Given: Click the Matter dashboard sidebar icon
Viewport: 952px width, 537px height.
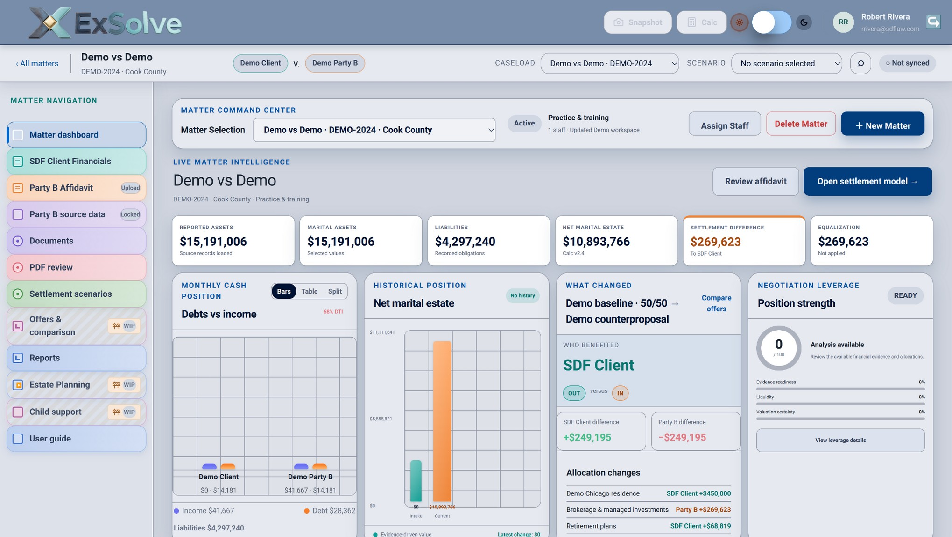Looking at the screenshot, I should (x=18, y=135).
